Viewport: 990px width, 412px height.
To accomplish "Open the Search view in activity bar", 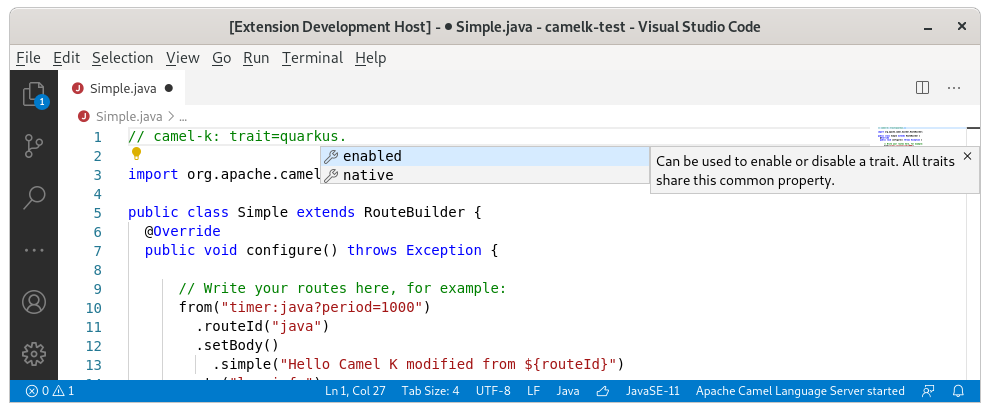I will 34,197.
